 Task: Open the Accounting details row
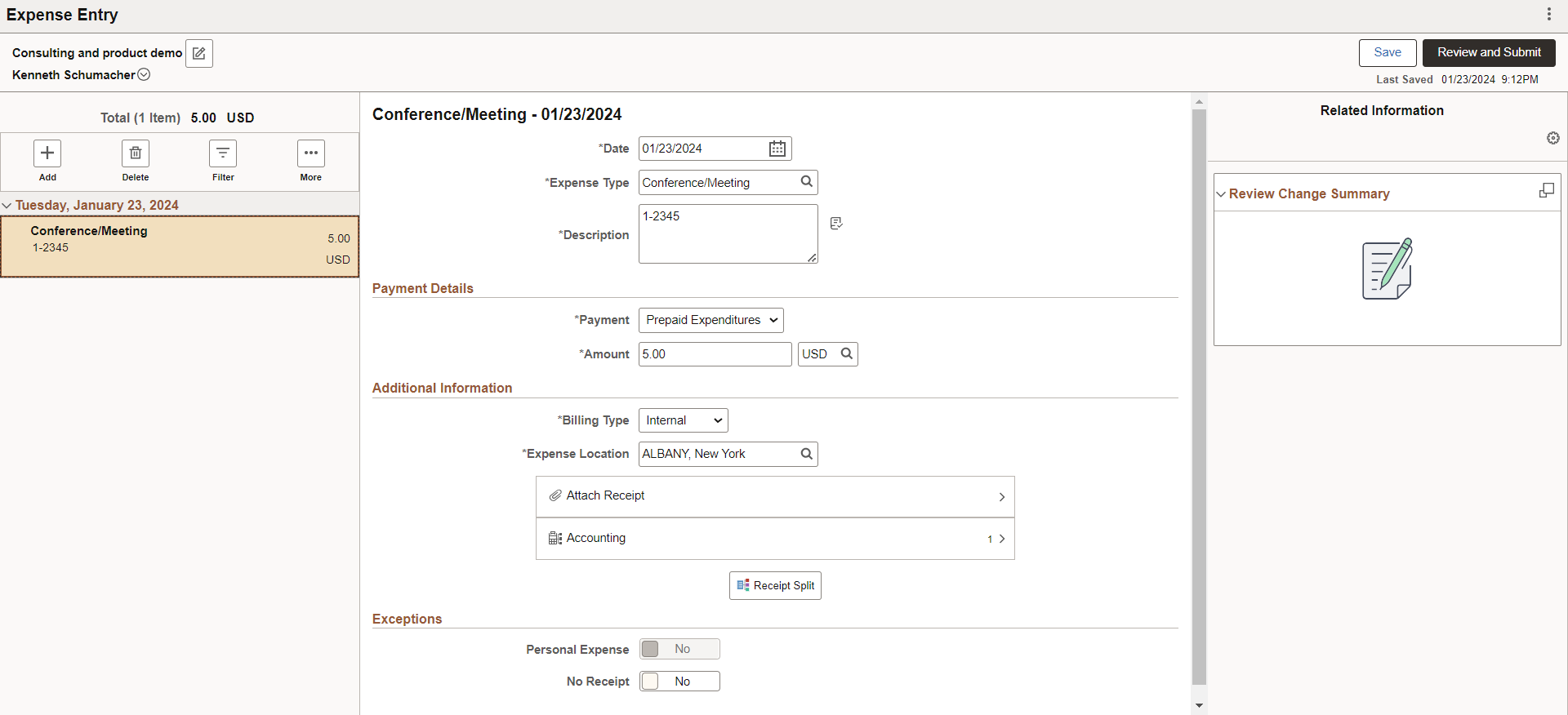coord(775,539)
